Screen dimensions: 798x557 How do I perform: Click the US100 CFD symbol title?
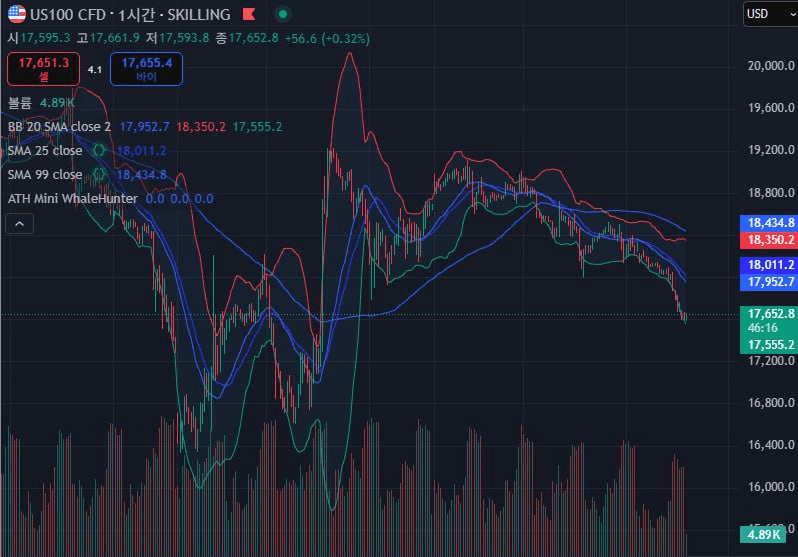click(68, 15)
